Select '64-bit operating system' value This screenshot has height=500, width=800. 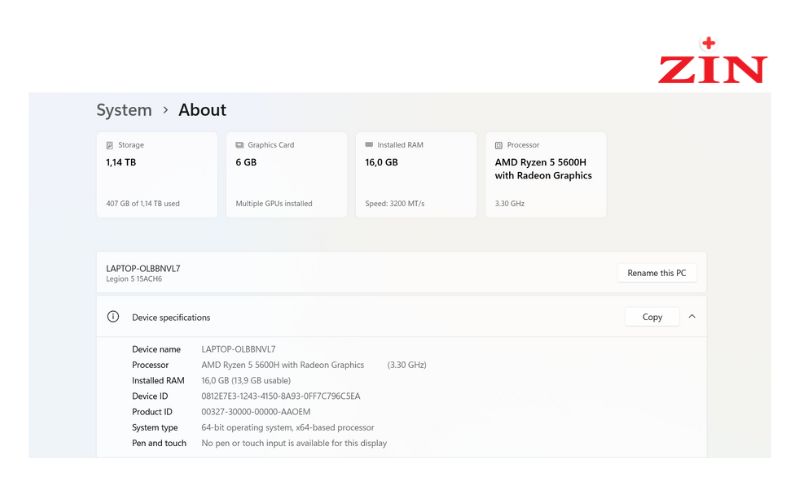(288, 428)
